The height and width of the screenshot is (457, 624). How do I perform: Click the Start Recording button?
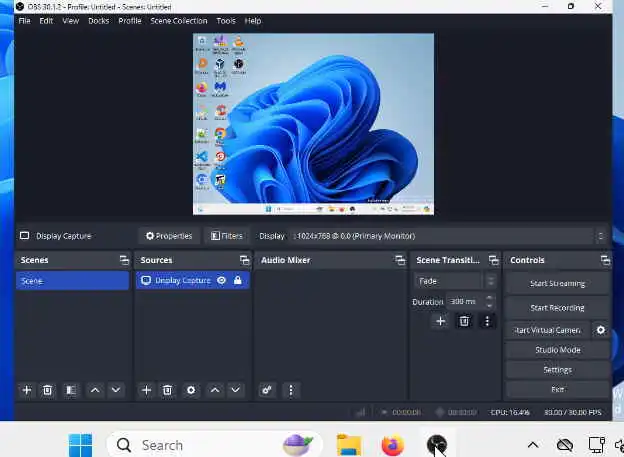point(558,307)
